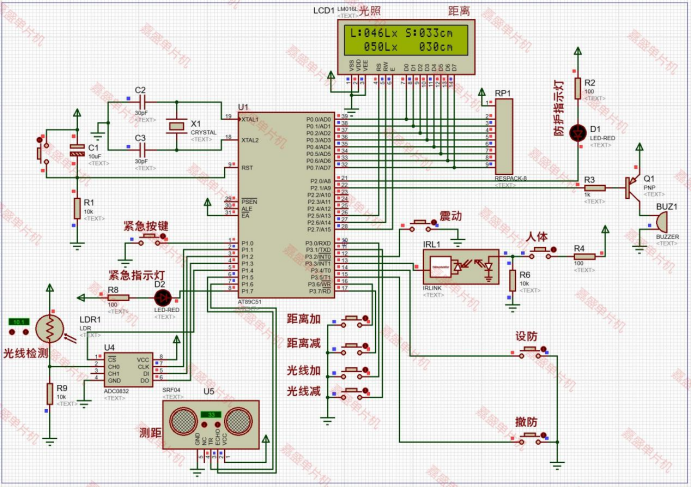Select resistor R3
Viewport: 692px width, 487px height.
point(594,188)
